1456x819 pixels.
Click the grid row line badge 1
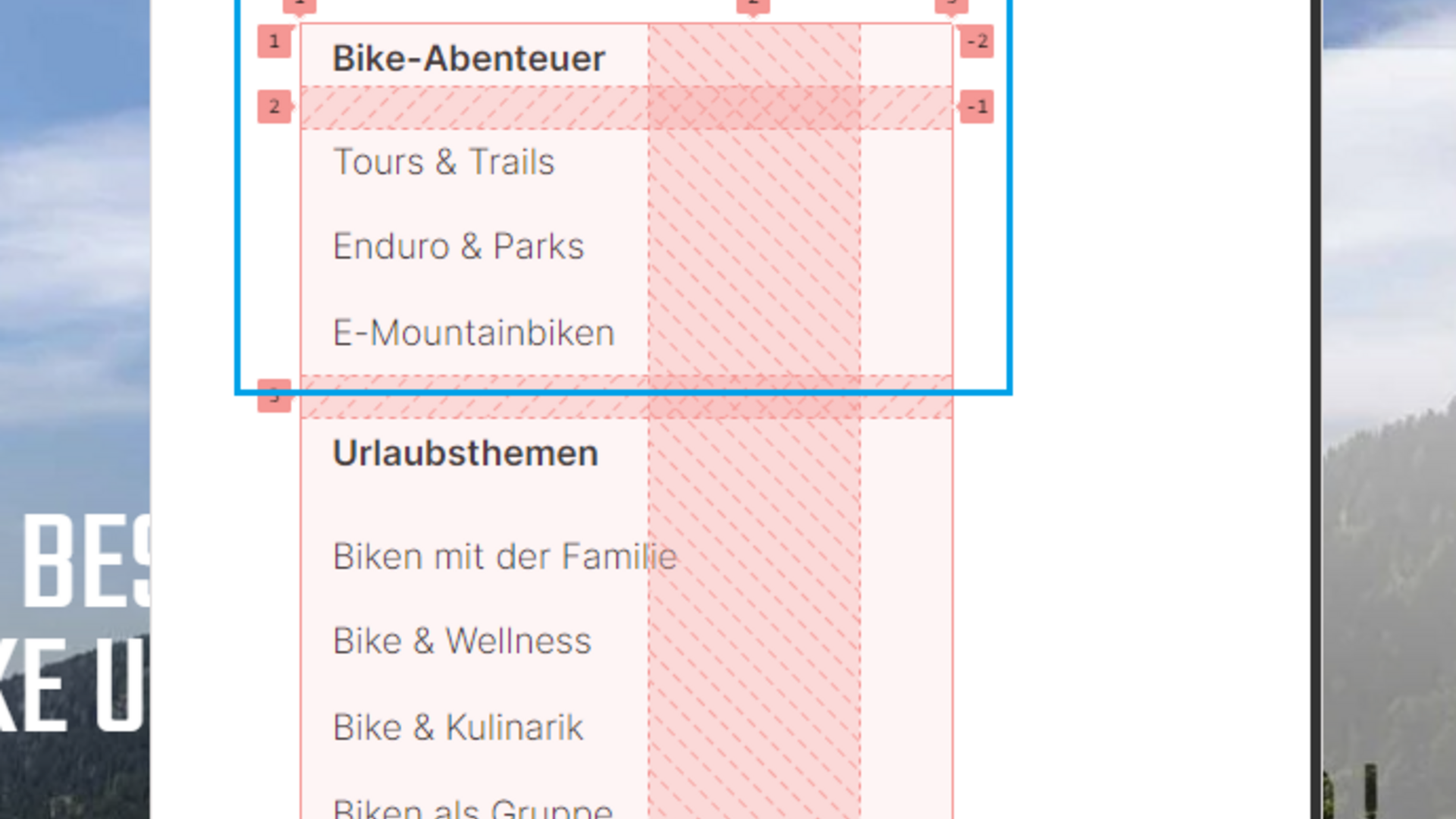(x=274, y=42)
